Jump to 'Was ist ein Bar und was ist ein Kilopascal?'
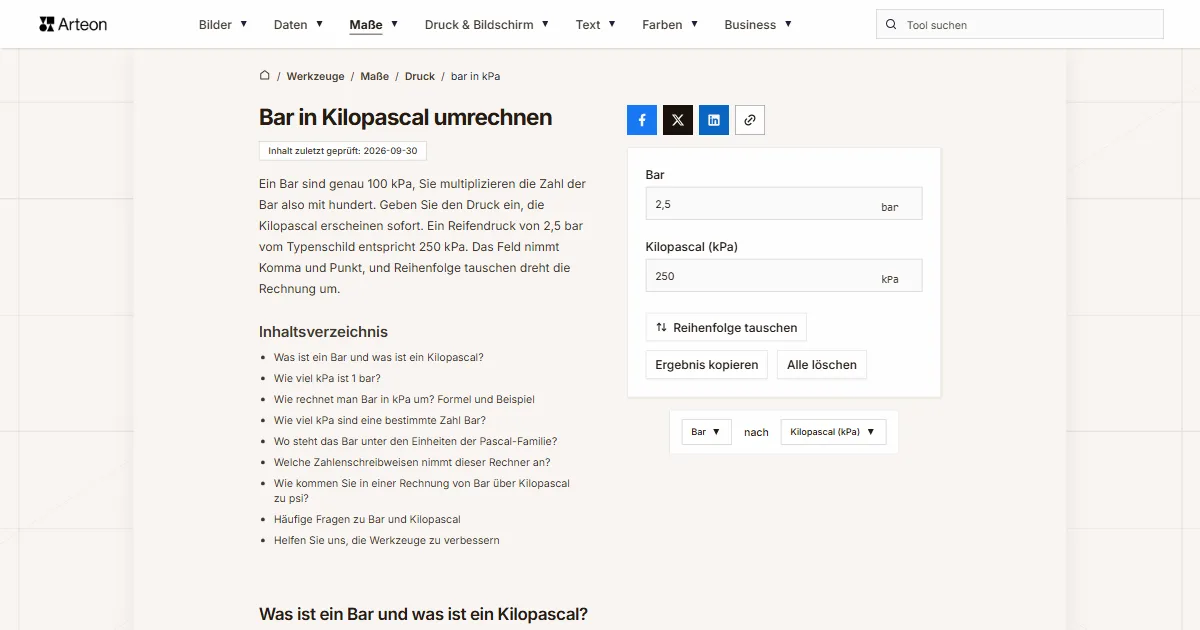1200x630 pixels. click(x=378, y=357)
